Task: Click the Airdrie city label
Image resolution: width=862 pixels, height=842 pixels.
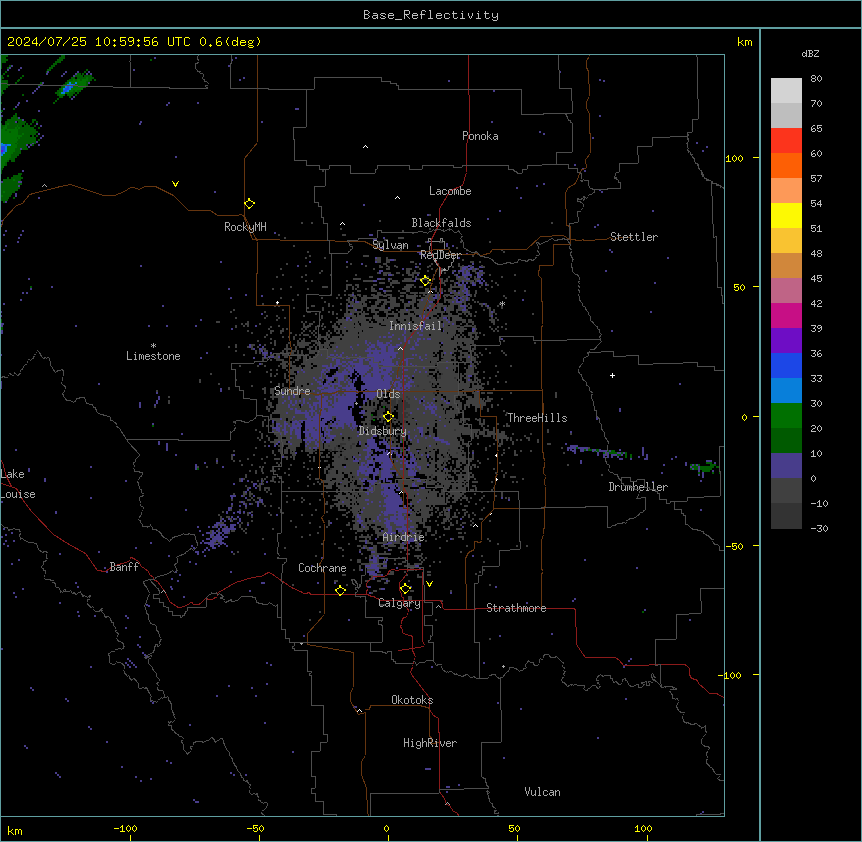Action: (x=403, y=537)
